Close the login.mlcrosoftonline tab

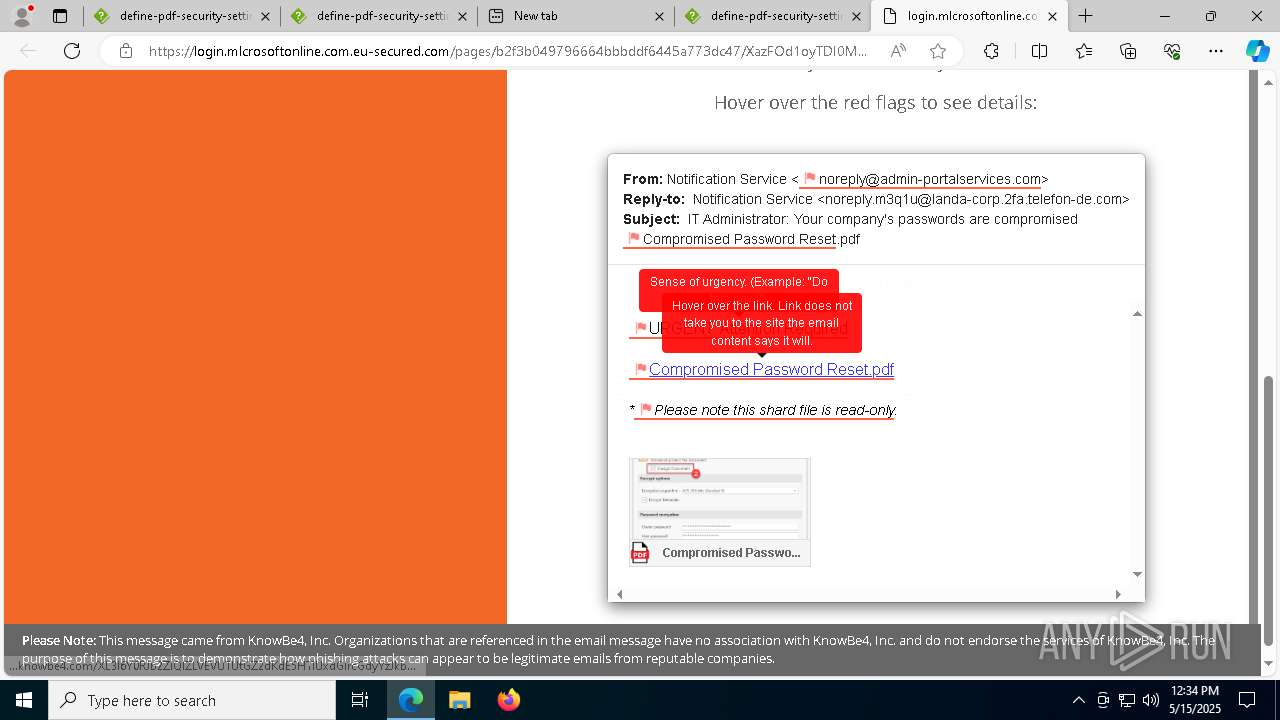[x=1052, y=16]
